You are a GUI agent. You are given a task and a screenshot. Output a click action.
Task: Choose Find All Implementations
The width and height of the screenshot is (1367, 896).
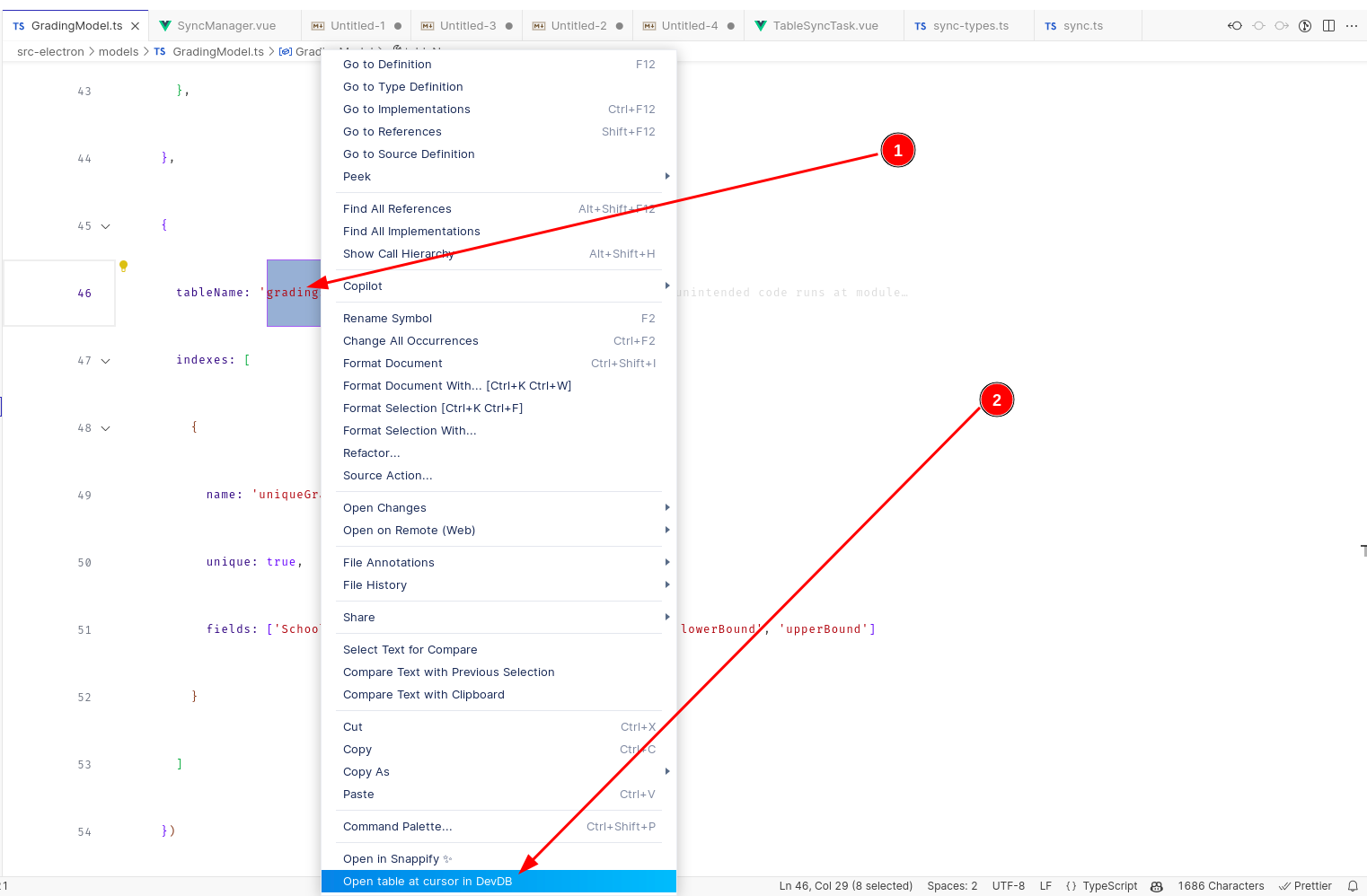(x=499, y=232)
